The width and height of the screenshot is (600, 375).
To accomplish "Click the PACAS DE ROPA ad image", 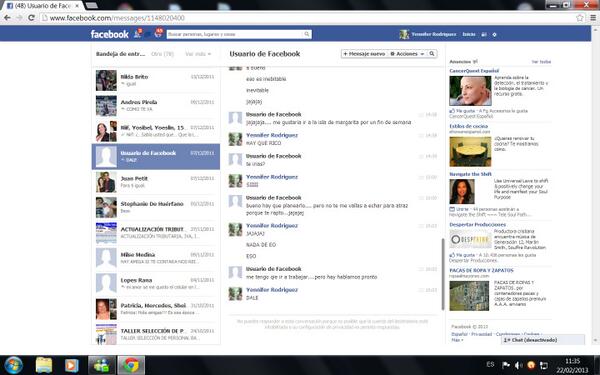I will click(x=469, y=296).
